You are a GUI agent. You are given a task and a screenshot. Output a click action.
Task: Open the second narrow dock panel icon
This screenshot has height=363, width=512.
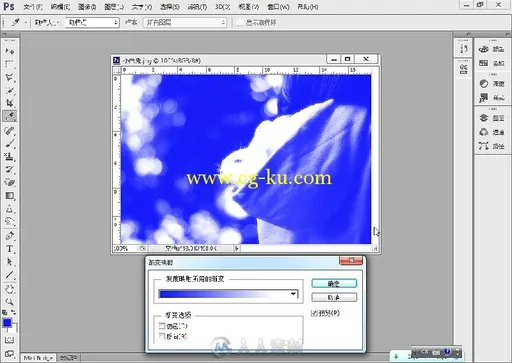pyautogui.click(x=463, y=69)
